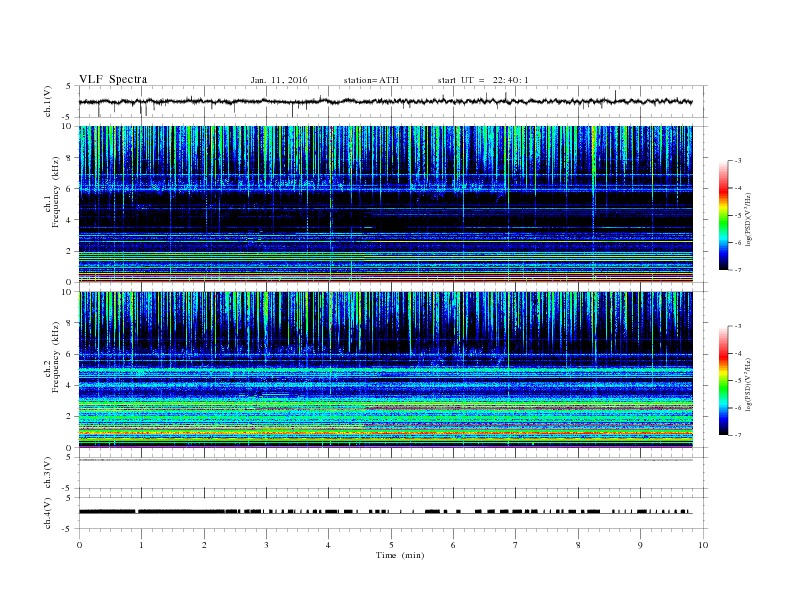The height and width of the screenshot is (612, 792).
Task: Click the "8" kHz tick of ch.1 spectrogram
Action: [x=69, y=158]
